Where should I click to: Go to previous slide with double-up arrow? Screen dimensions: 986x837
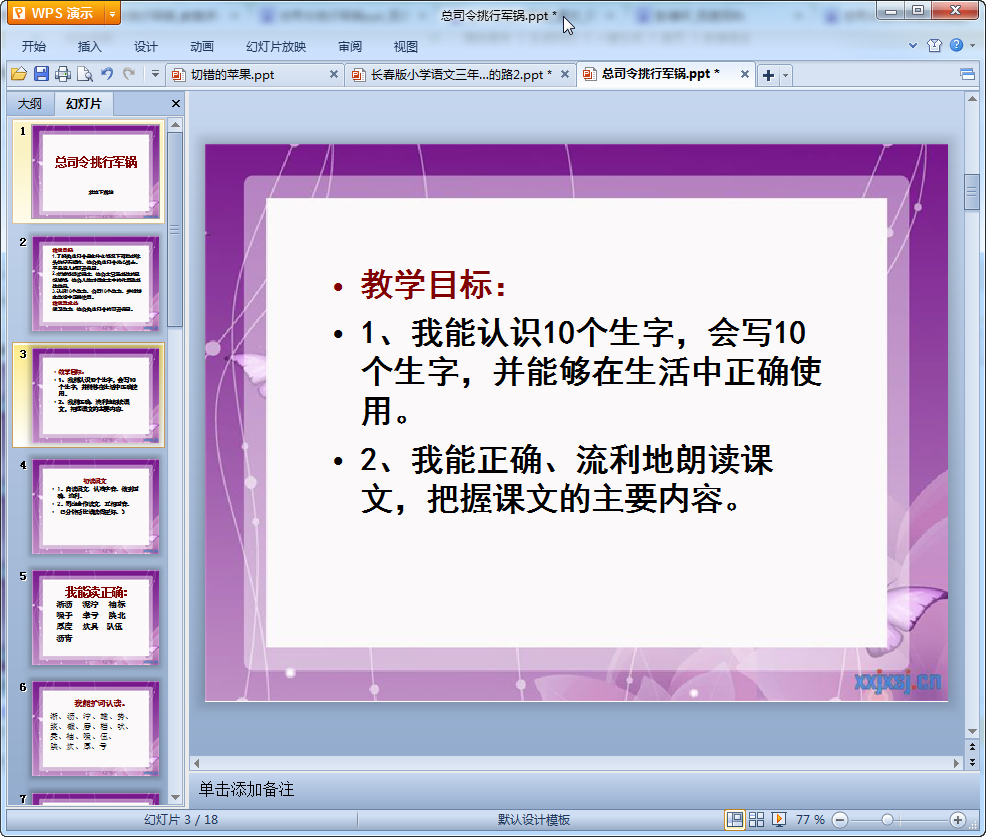click(972, 747)
